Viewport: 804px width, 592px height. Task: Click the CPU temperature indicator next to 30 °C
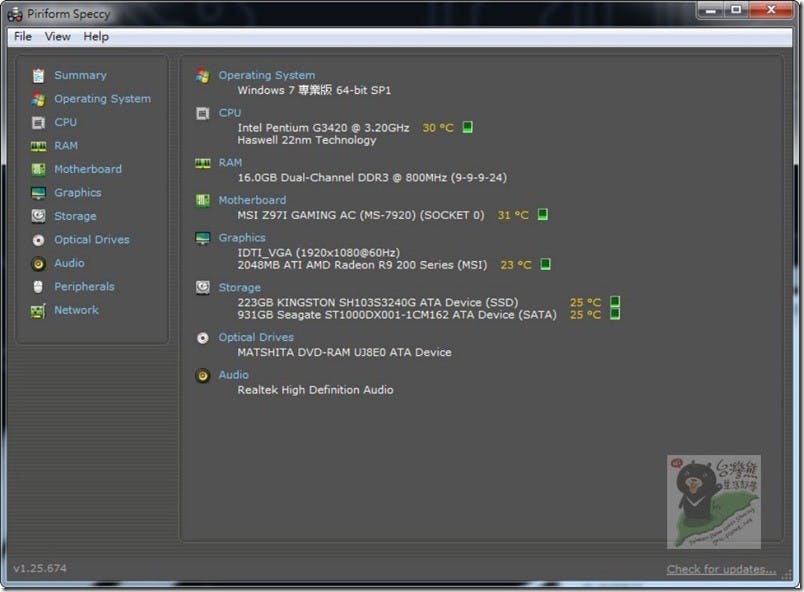coord(467,127)
